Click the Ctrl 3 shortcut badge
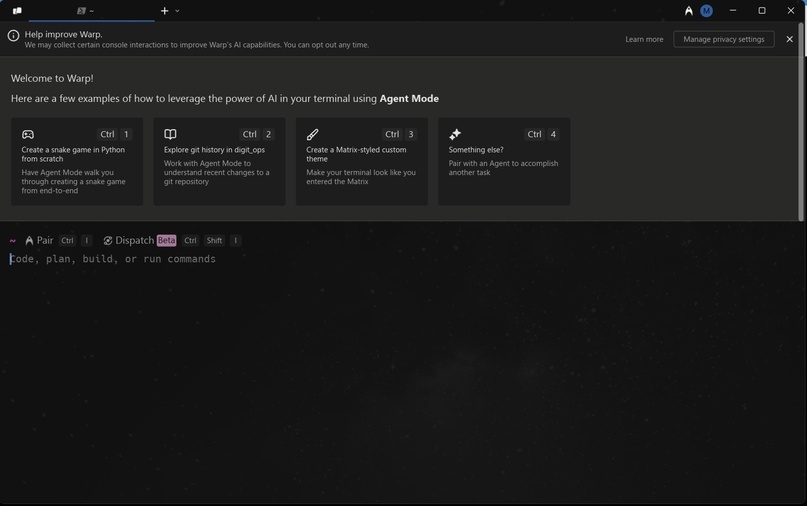 click(x=399, y=134)
